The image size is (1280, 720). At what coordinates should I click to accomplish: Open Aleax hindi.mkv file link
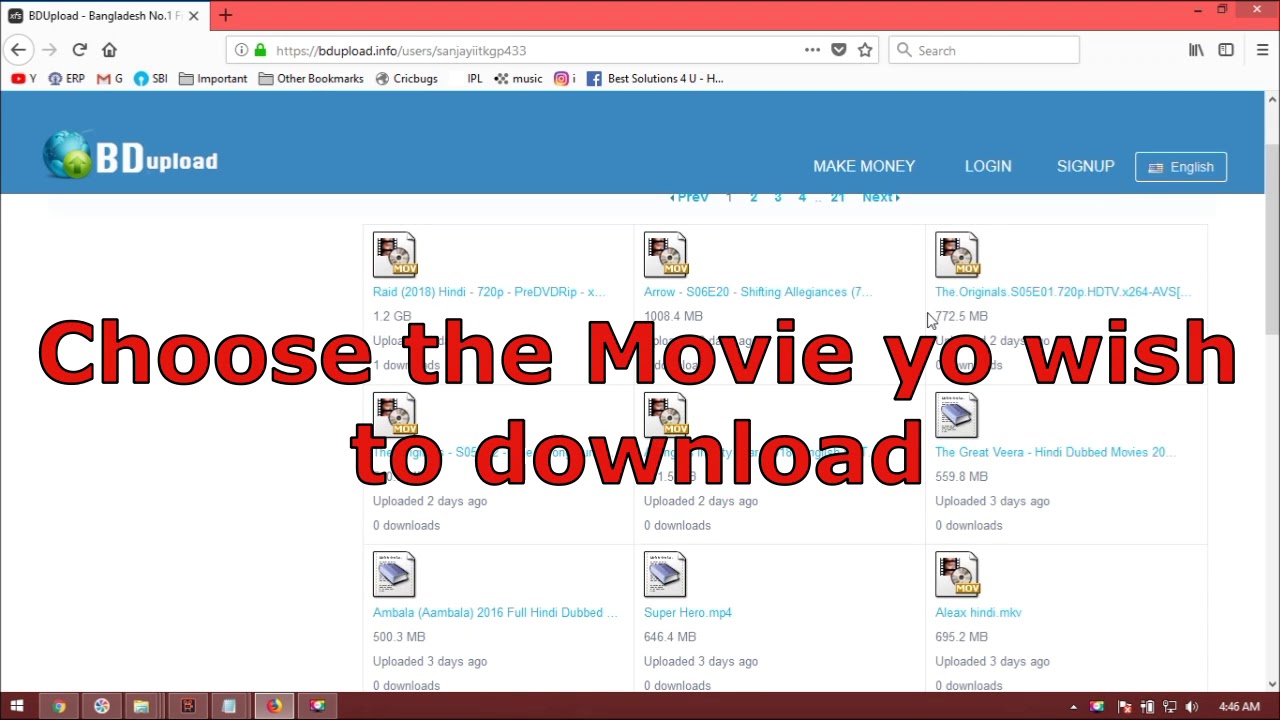coord(978,612)
